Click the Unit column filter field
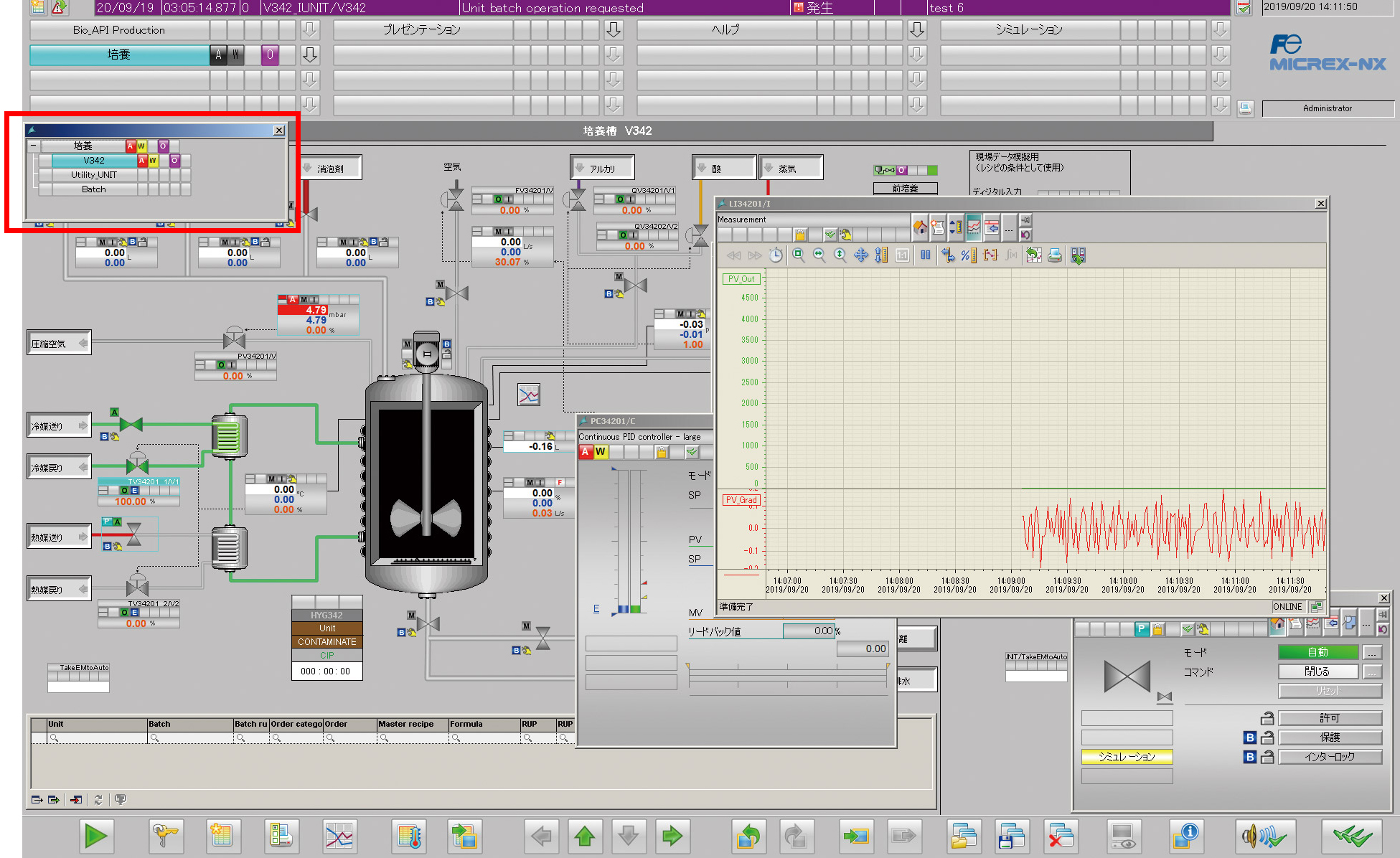 [97, 738]
